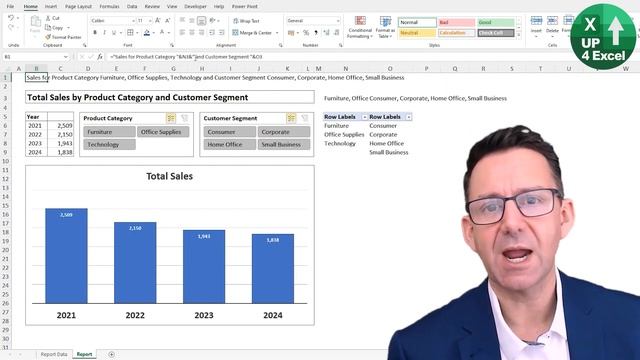The image size is (640, 360).
Task: Click the Align Left icon
Action: pyautogui.click(x=182, y=33)
